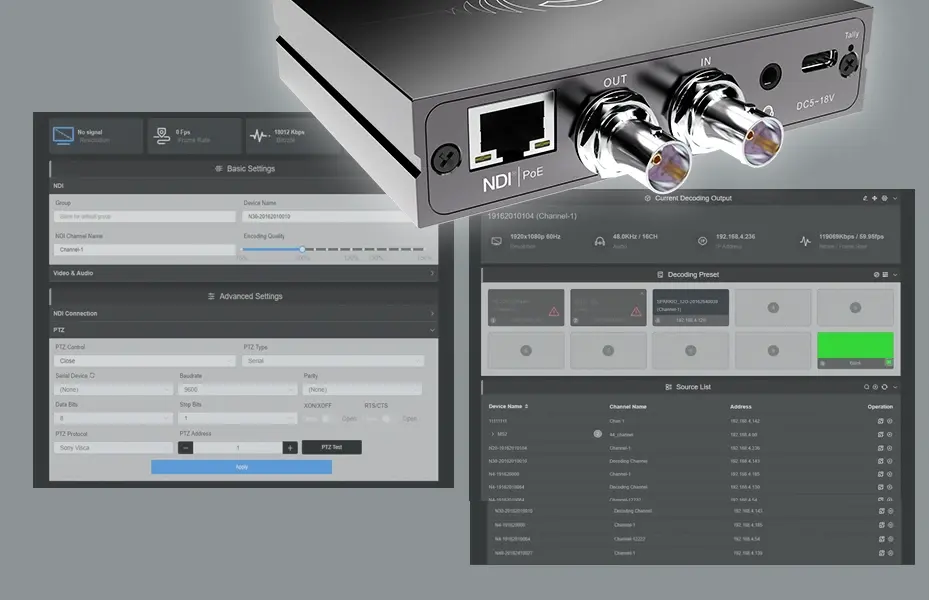Expand the NDI Connection section

click(x=244, y=313)
